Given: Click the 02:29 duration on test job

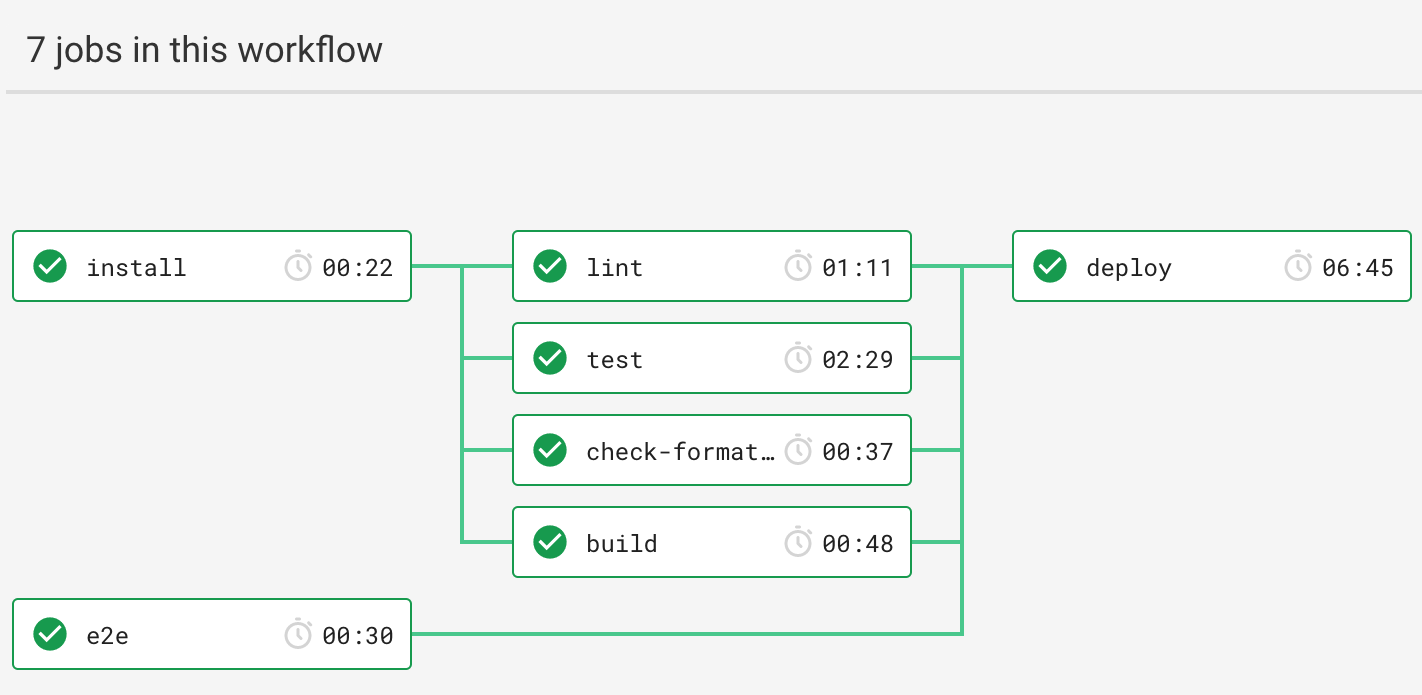Looking at the screenshot, I should (x=857, y=360).
